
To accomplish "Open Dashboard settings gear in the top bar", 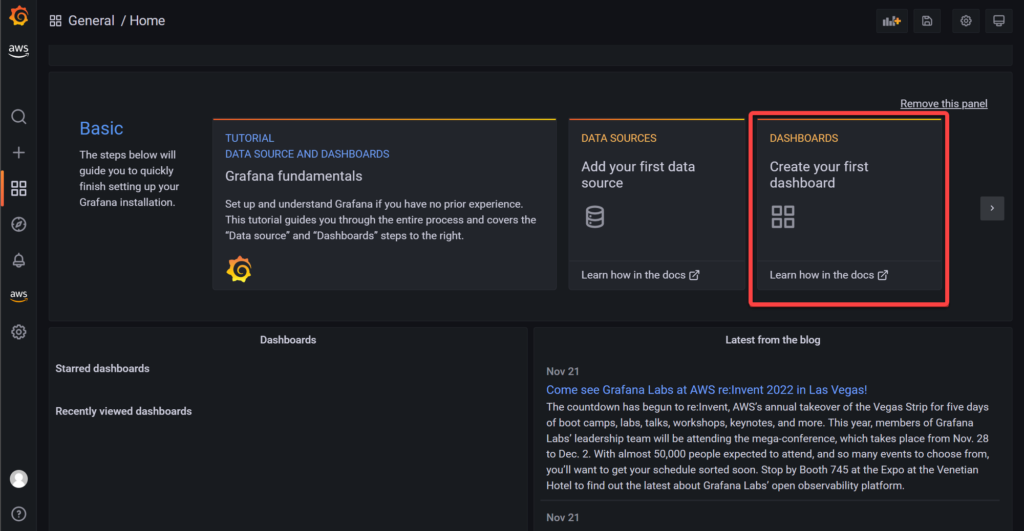I will click(x=966, y=21).
